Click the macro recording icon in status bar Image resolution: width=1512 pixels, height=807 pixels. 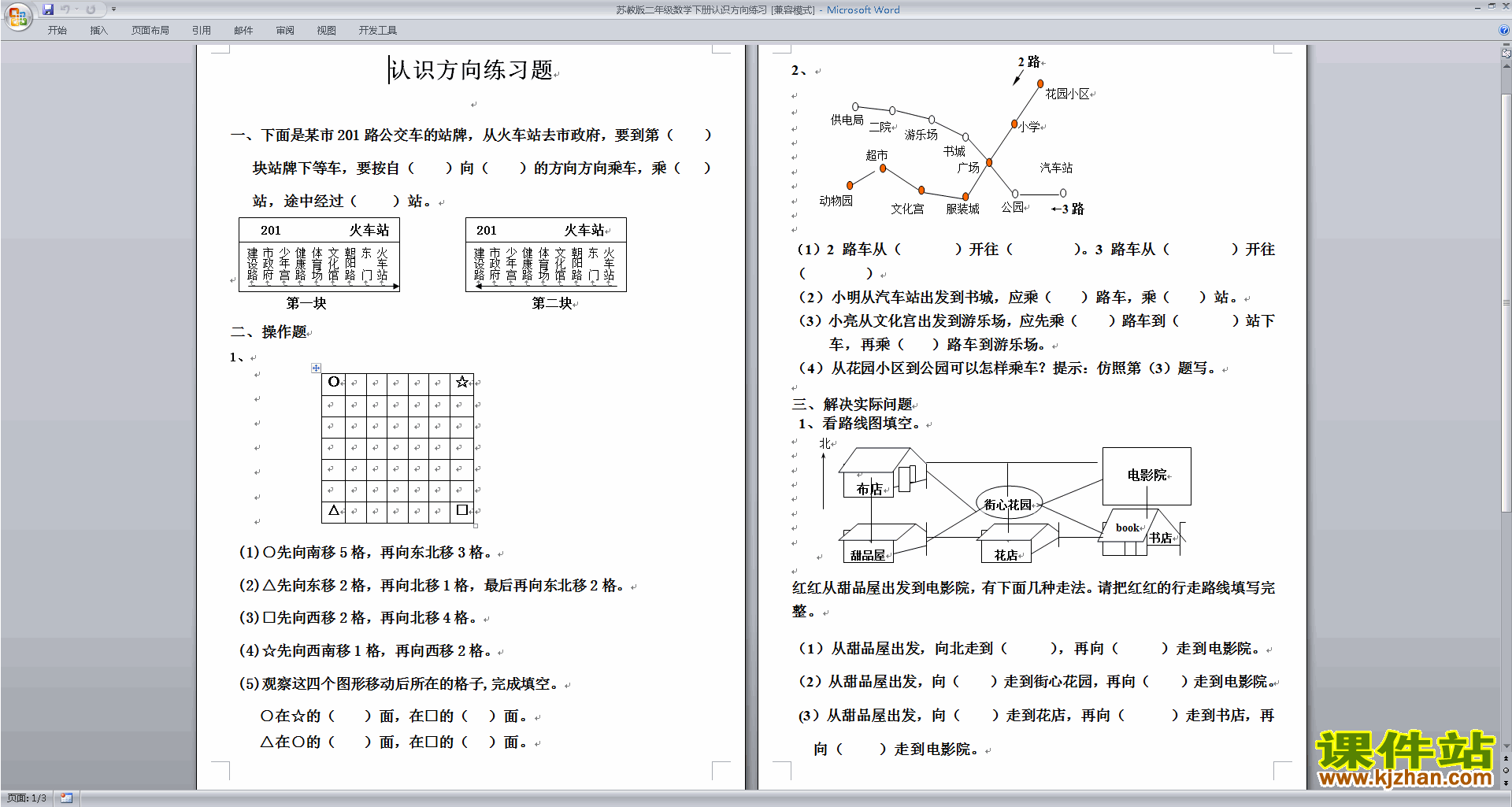tap(66, 798)
